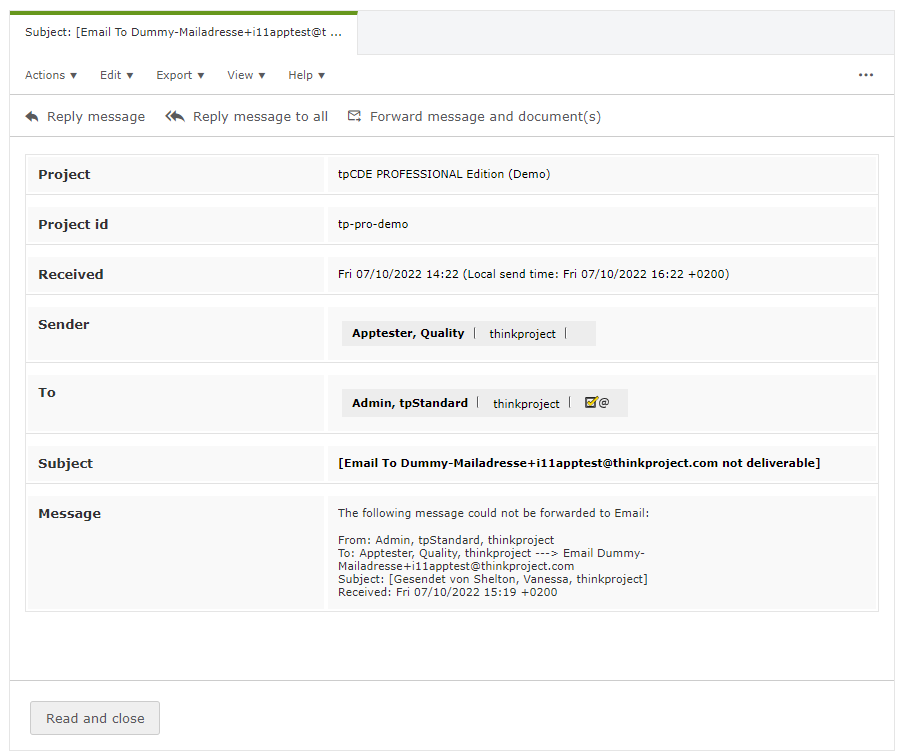Open the Edit dropdown menu
The height and width of the screenshot is (751, 907).
117,75
